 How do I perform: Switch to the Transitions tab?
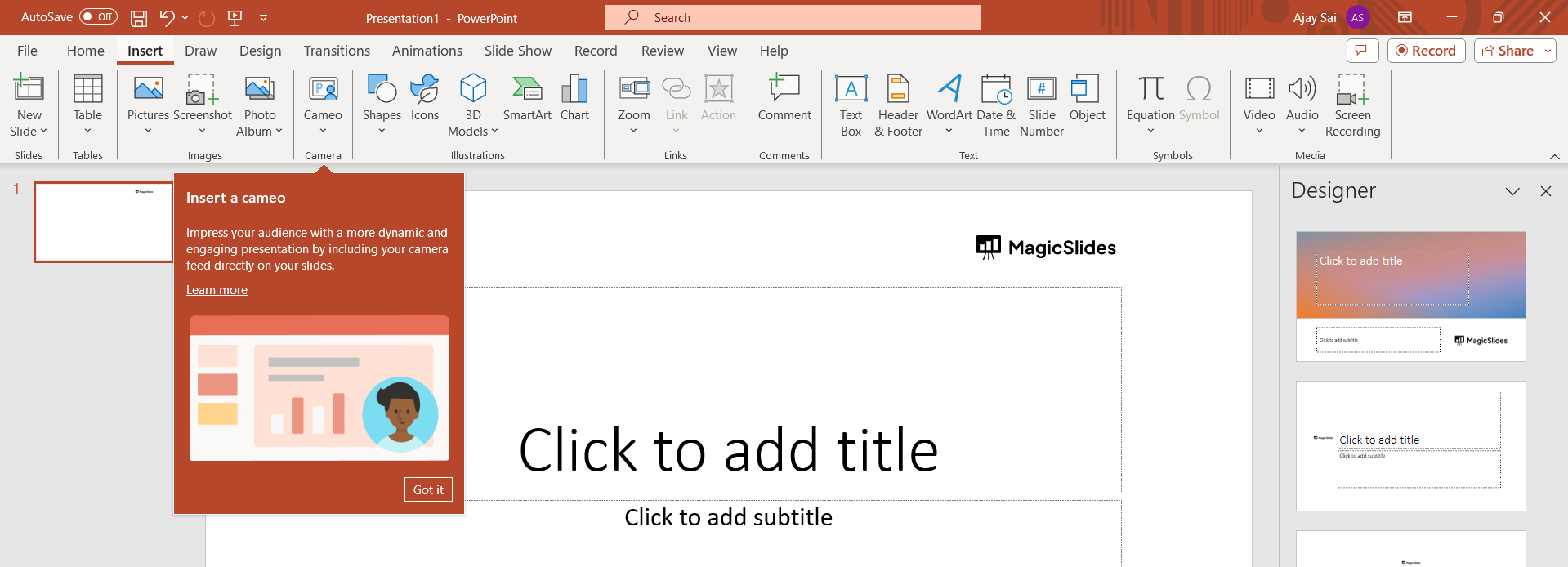tap(337, 51)
